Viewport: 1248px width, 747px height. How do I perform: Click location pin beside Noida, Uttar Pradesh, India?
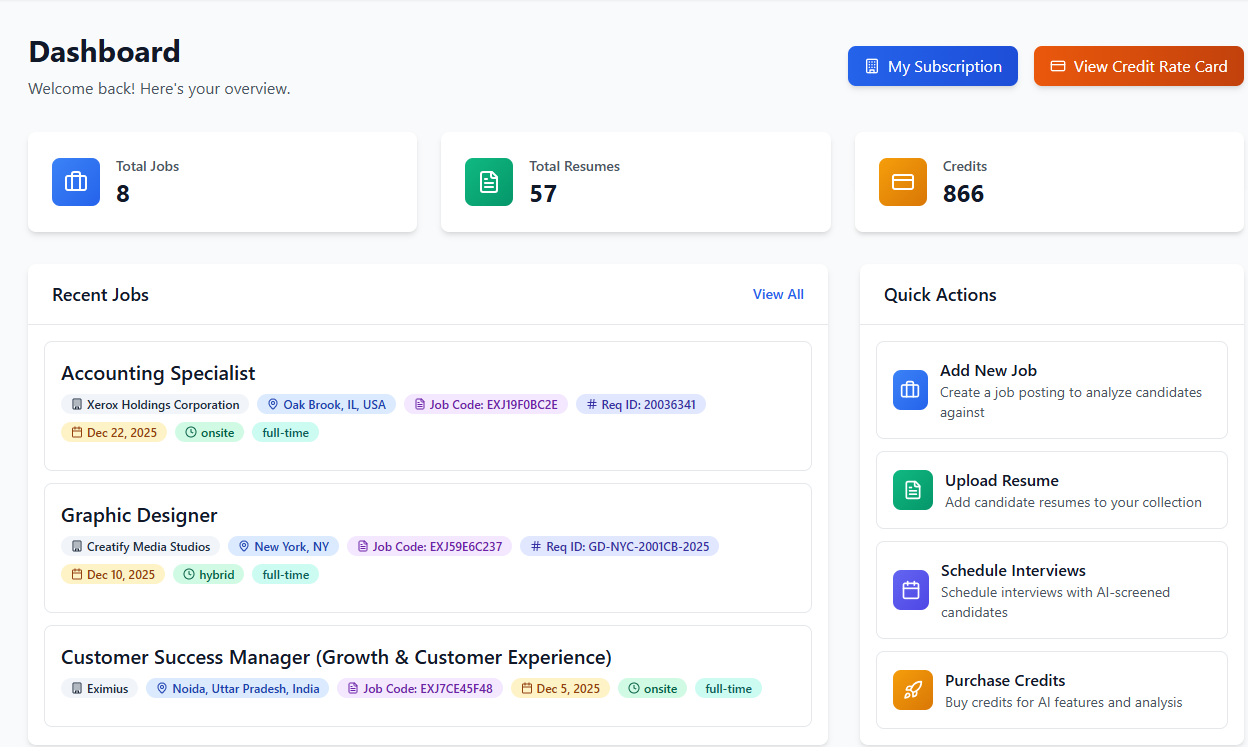click(162, 689)
